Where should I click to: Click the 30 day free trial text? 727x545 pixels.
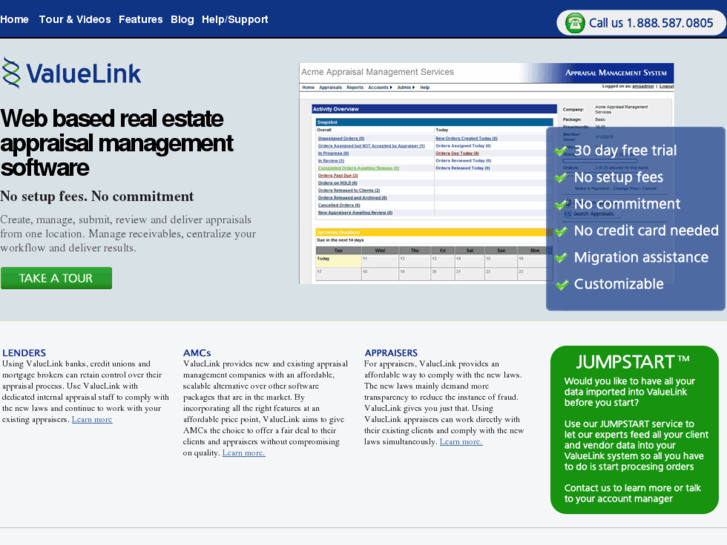click(625, 150)
